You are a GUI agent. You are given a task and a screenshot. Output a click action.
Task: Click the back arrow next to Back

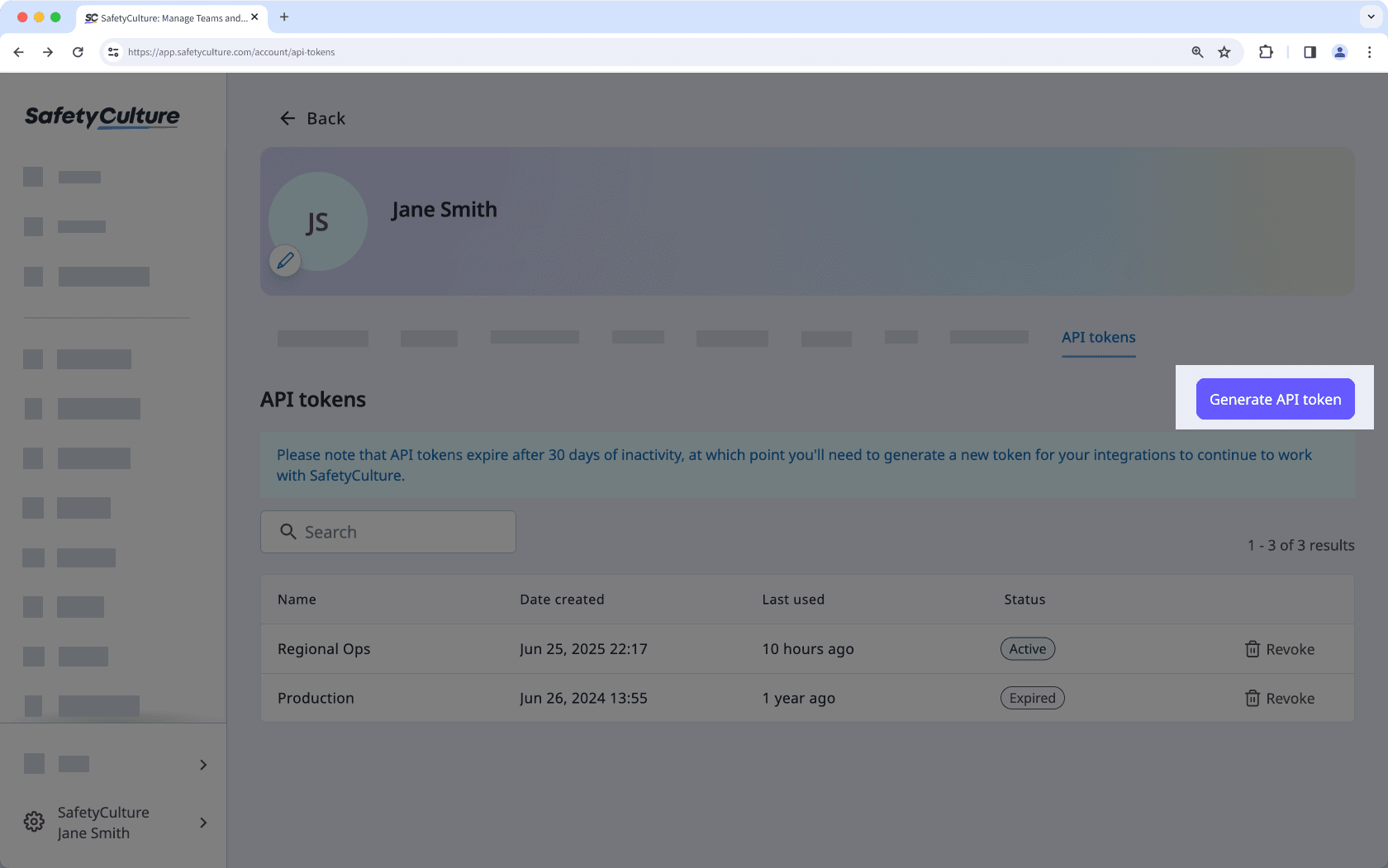pyautogui.click(x=287, y=118)
